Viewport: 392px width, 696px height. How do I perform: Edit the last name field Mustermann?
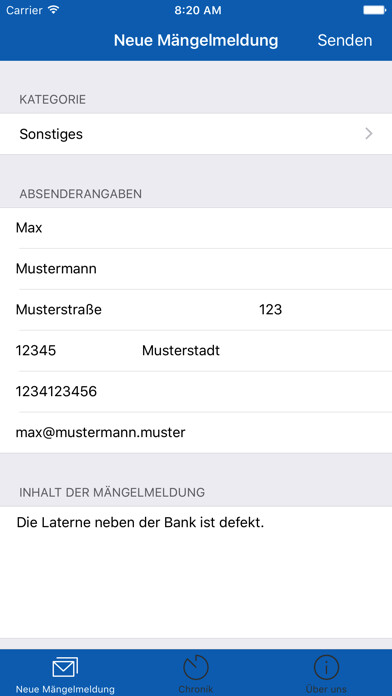coord(196,269)
